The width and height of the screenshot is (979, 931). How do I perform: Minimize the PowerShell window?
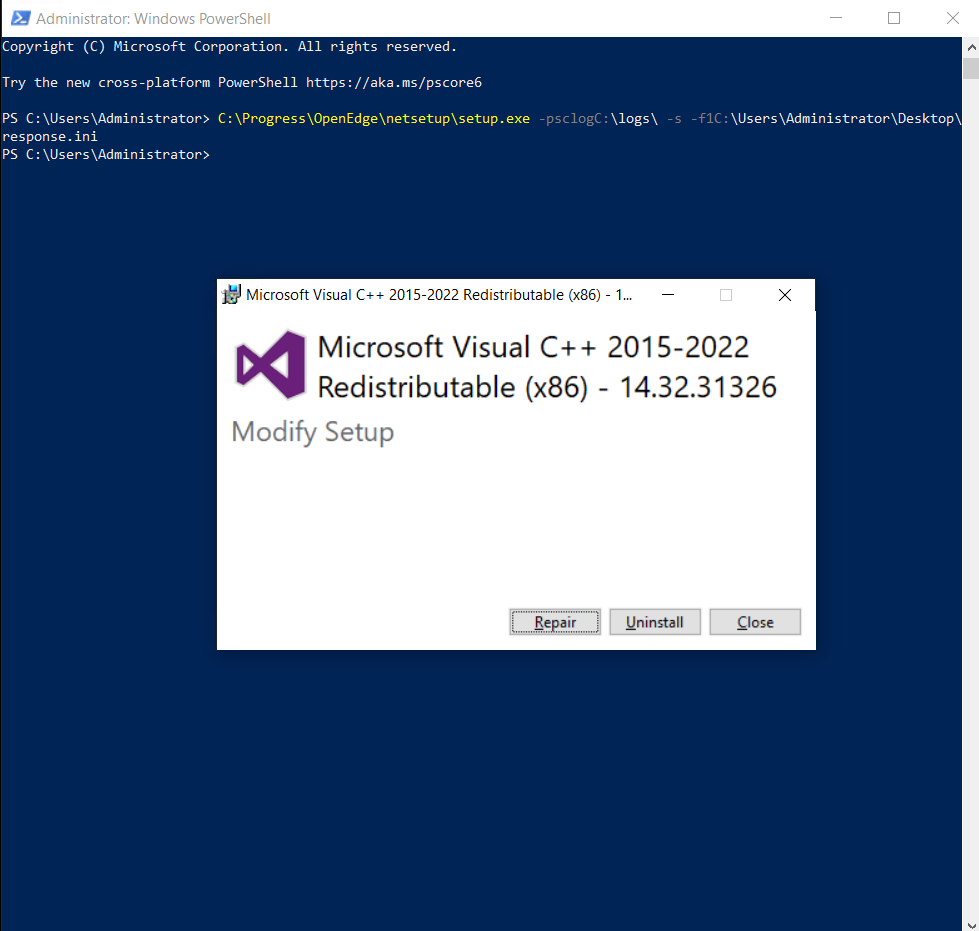click(836, 18)
